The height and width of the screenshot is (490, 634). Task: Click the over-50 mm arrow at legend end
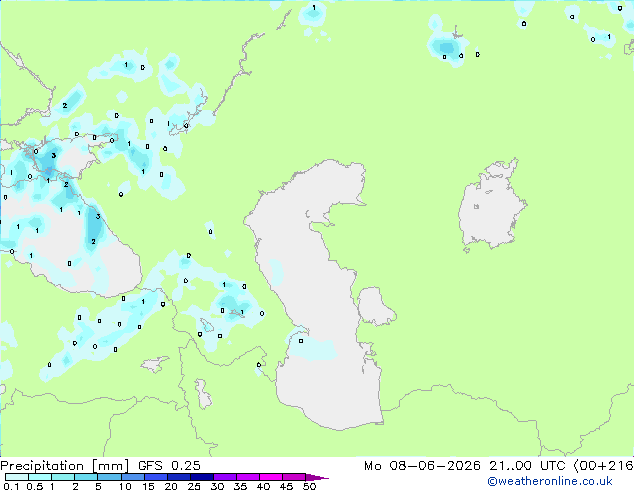pos(317,477)
